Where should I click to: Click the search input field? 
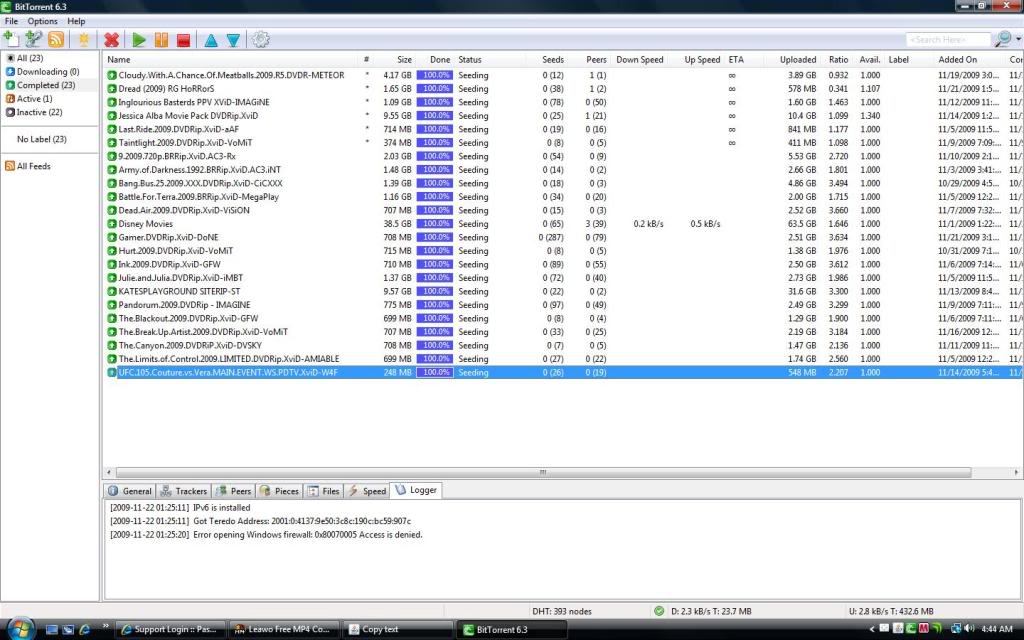pos(948,40)
